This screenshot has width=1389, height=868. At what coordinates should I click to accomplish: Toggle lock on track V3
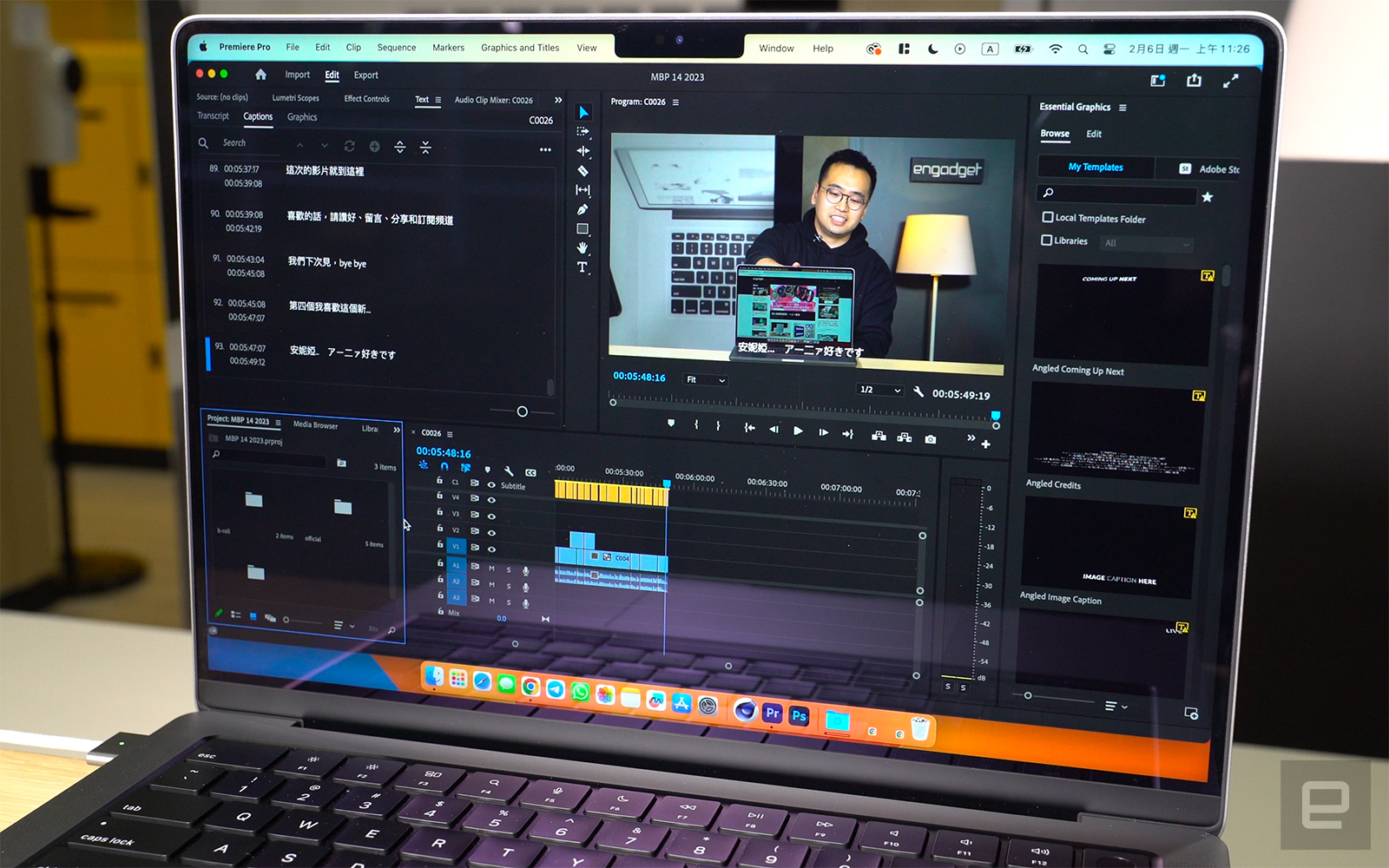click(x=439, y=513)
